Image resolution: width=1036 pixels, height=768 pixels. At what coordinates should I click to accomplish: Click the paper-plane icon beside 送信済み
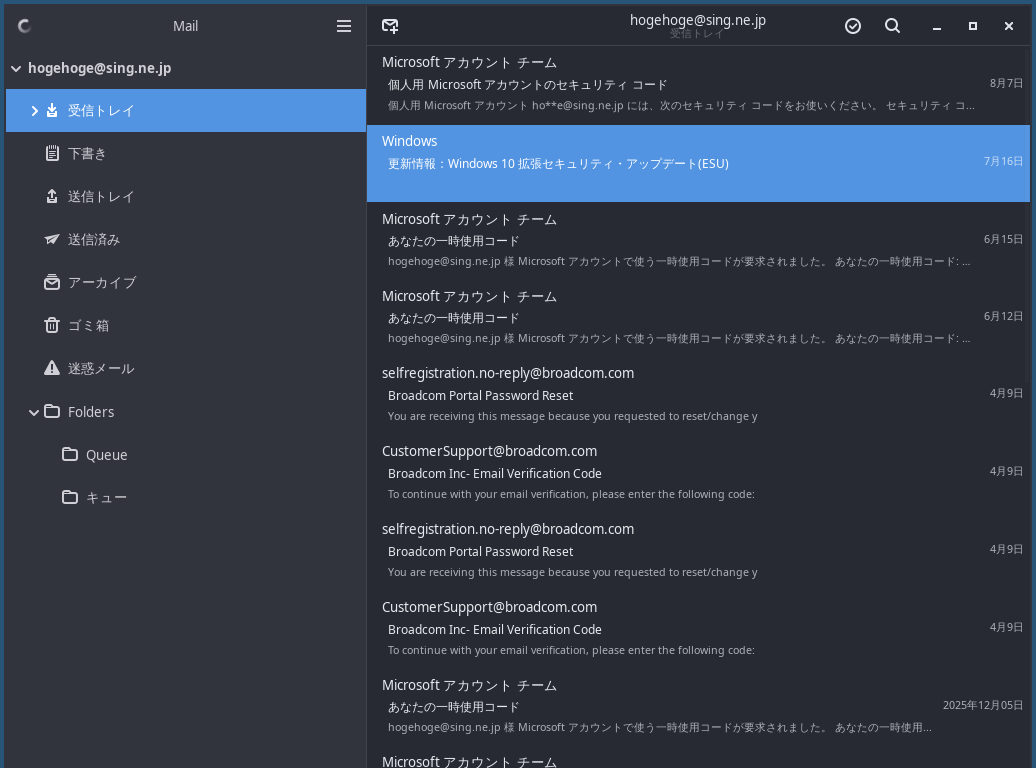(52, 239)
